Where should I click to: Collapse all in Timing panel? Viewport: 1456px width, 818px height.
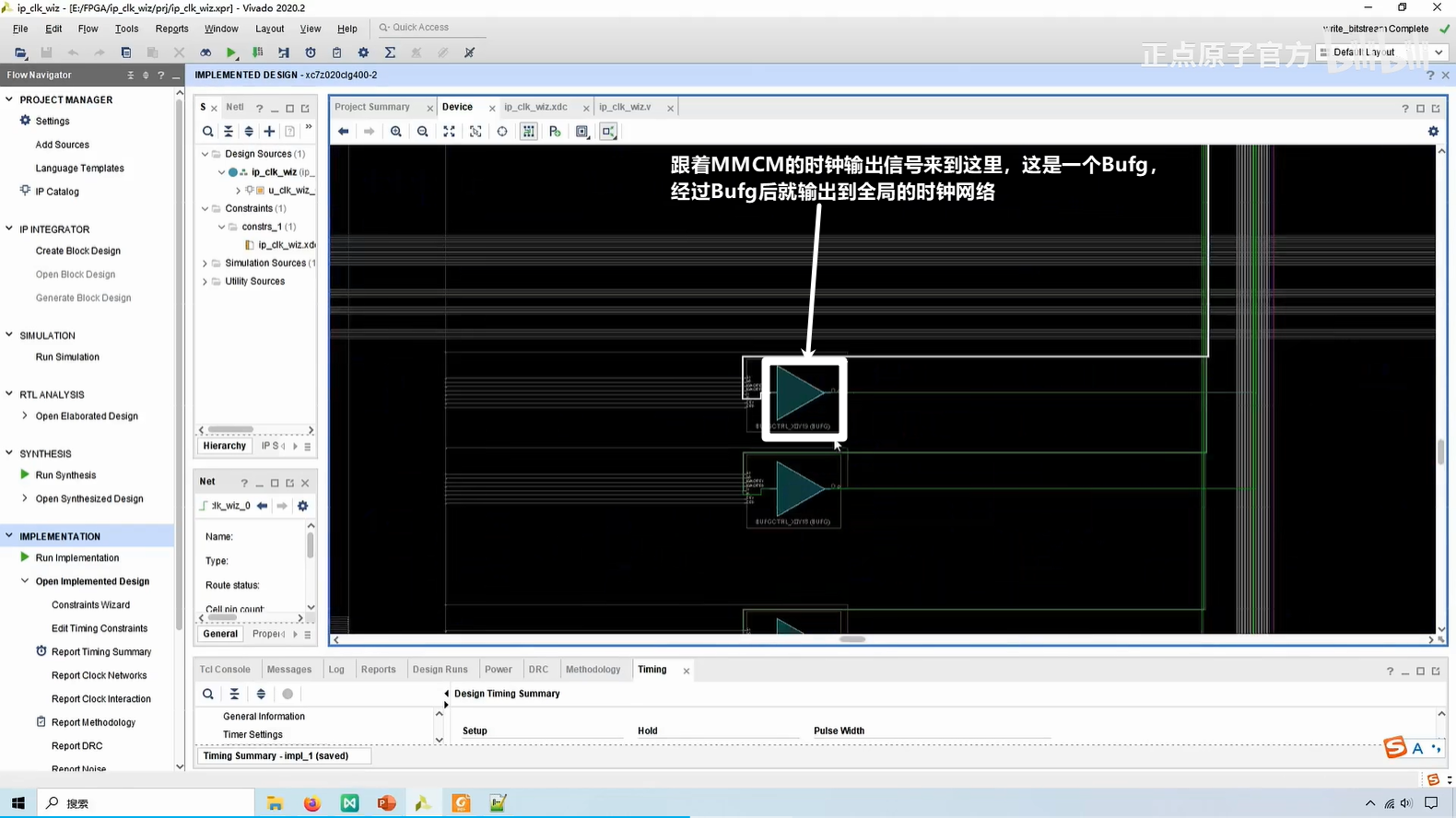[234, 694]
